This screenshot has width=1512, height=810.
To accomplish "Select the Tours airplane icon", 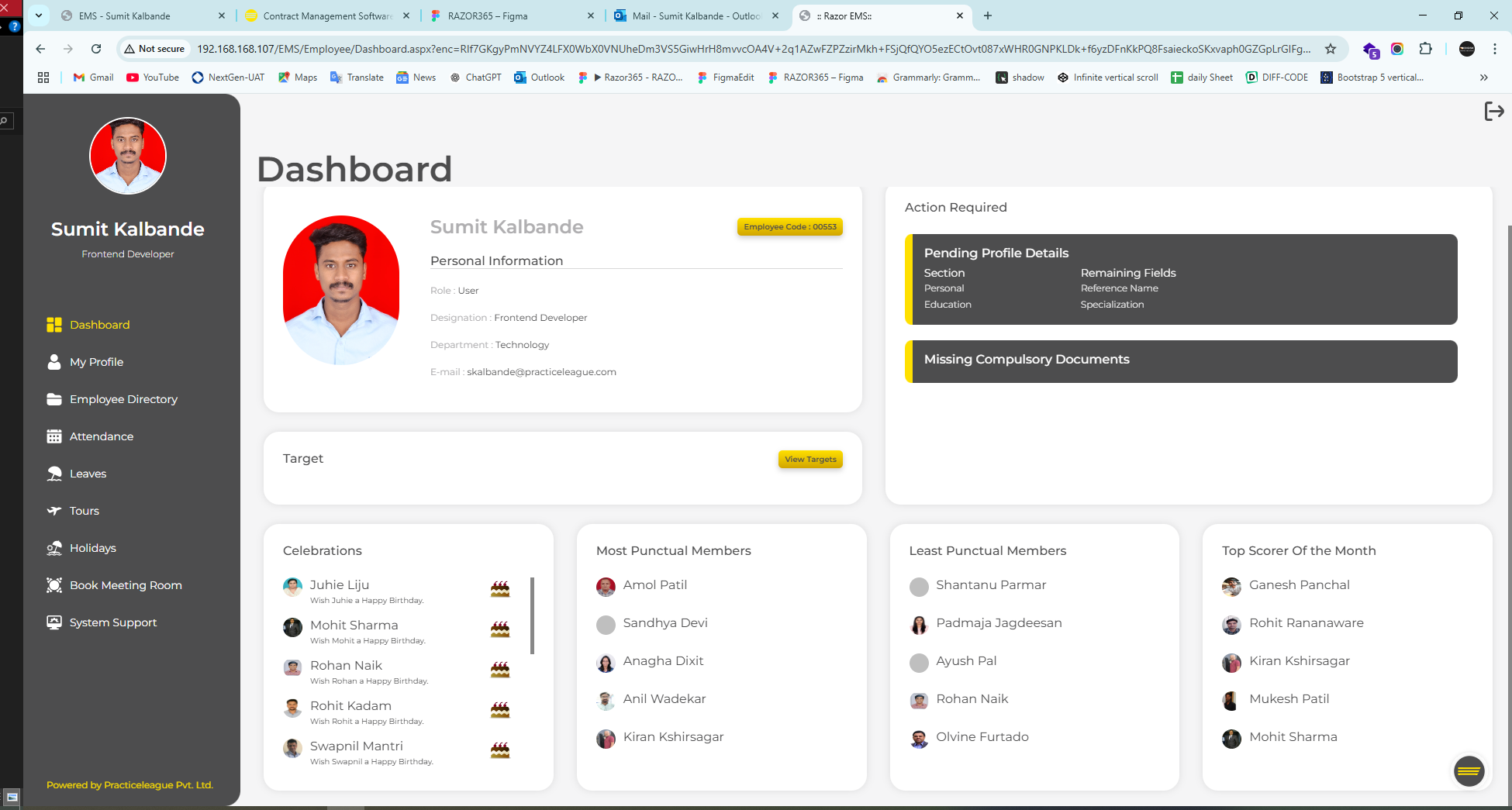I will [54, 511].
